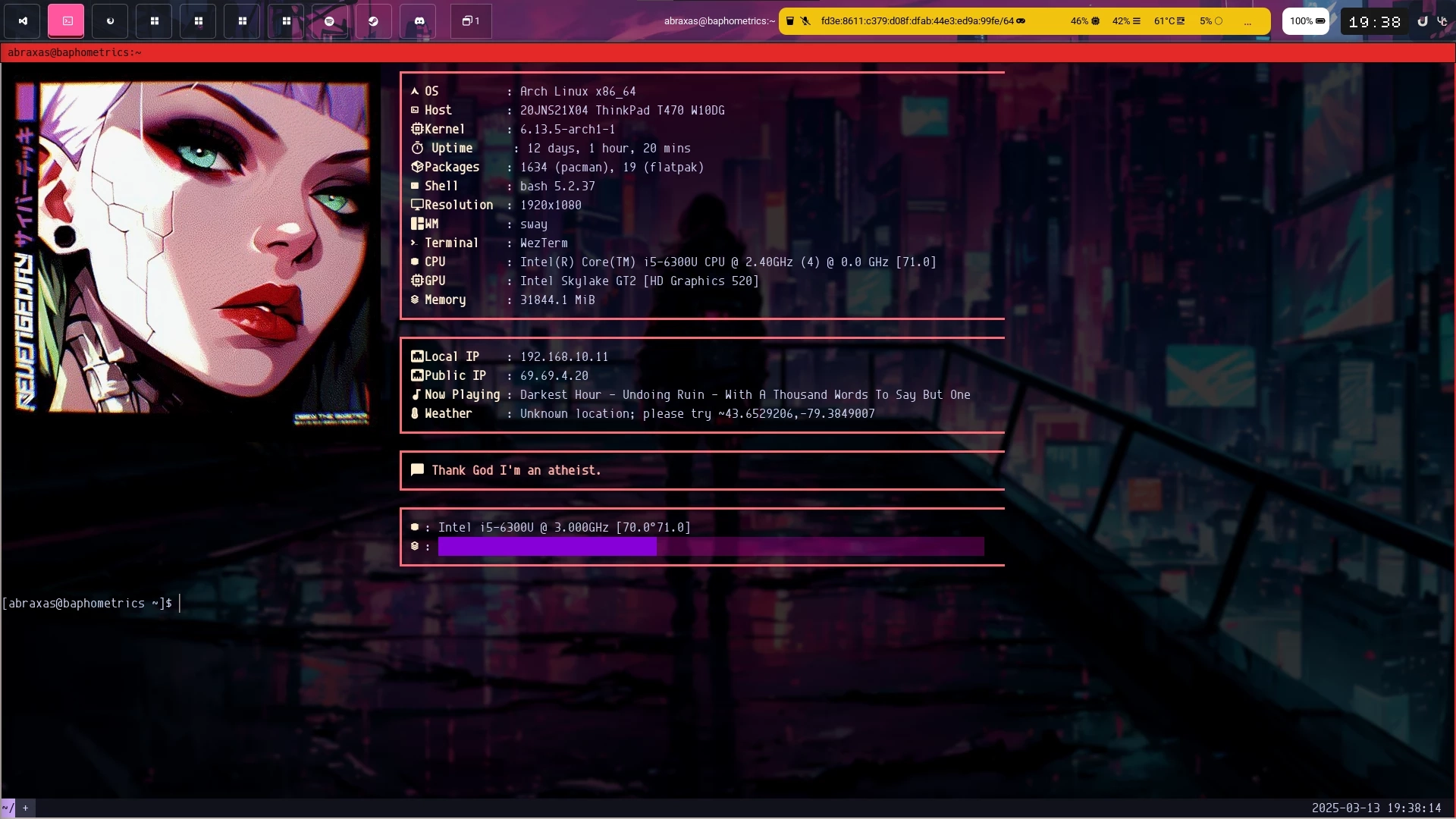
Task: Click the resolution value 1920x1080
Action: [551, 206]
